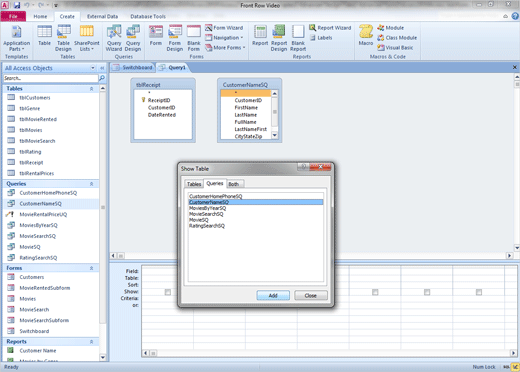Launch the Query Wizard
This screenshot has width=520, height=372.
coord(114,38)
